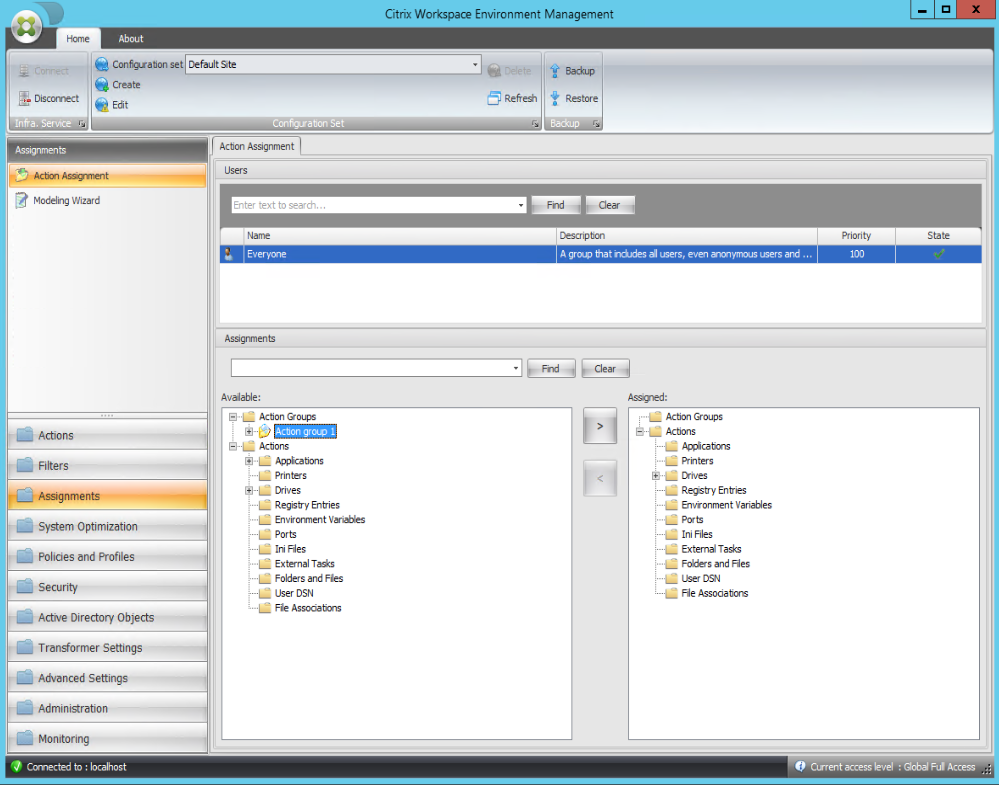This screenshot has height=785, width=999.
Task: Click the Create configuration set icon
Action: [x=102, y=85]
